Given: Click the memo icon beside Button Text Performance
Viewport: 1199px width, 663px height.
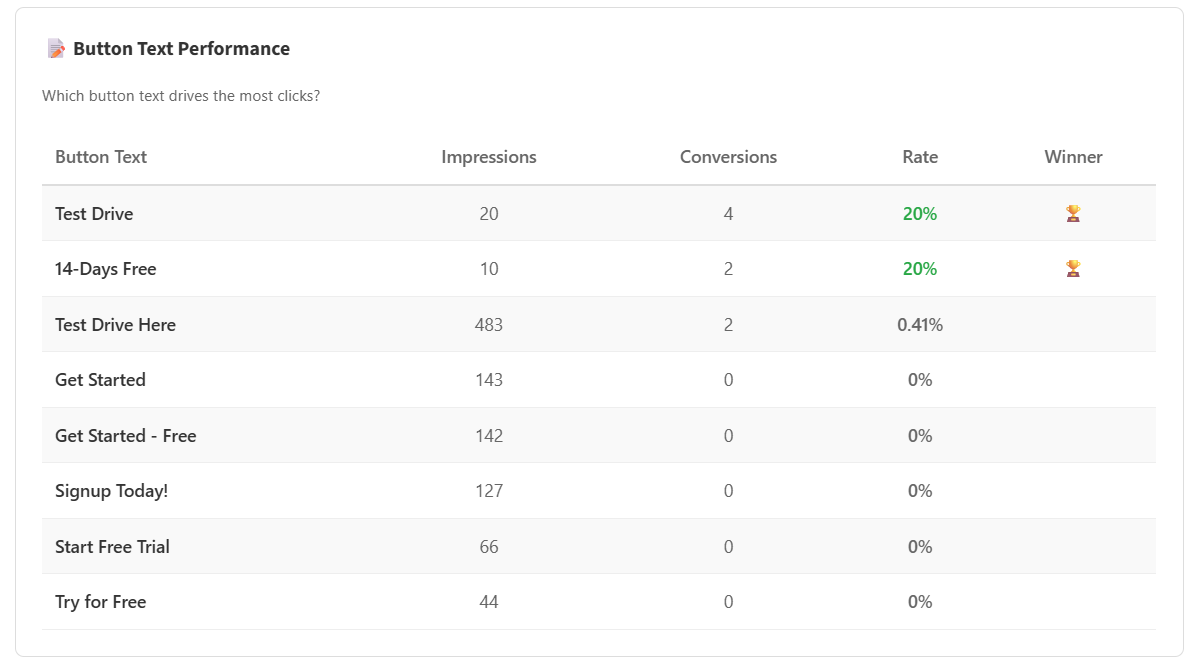Looking at the screenshot, I should coord(56,48).
